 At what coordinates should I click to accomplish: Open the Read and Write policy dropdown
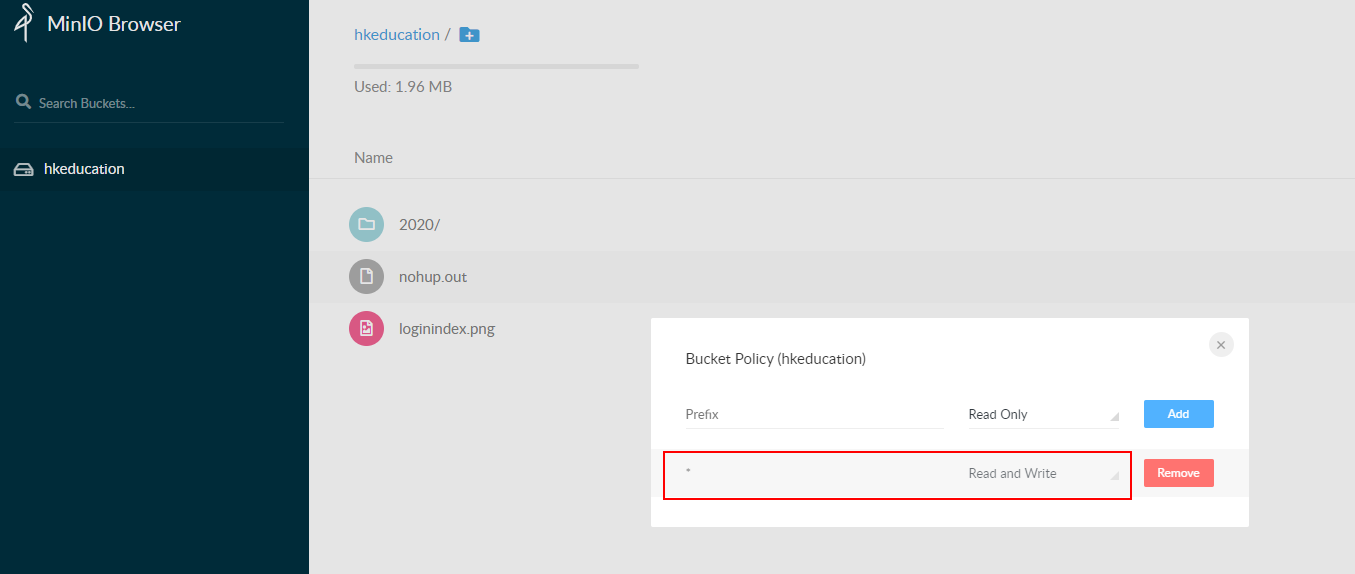click(x=1044, y=474)
